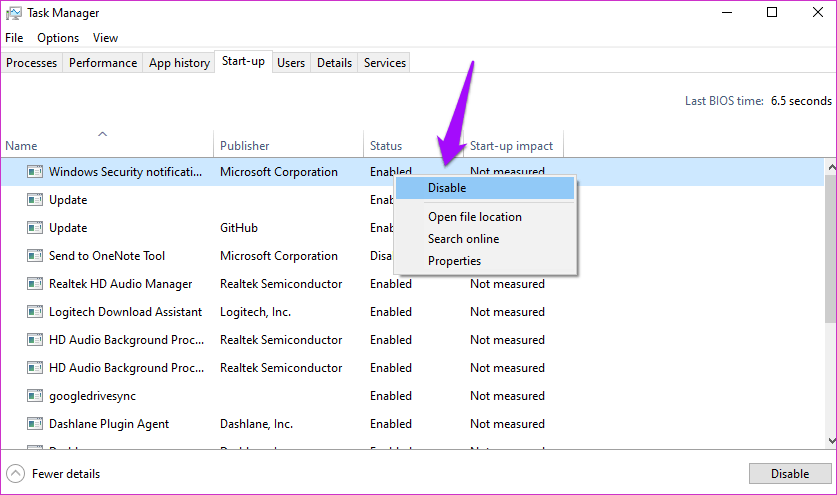Click the scrollbar down arrow
Screen dimensions: 837x495
tap(831, 441)
